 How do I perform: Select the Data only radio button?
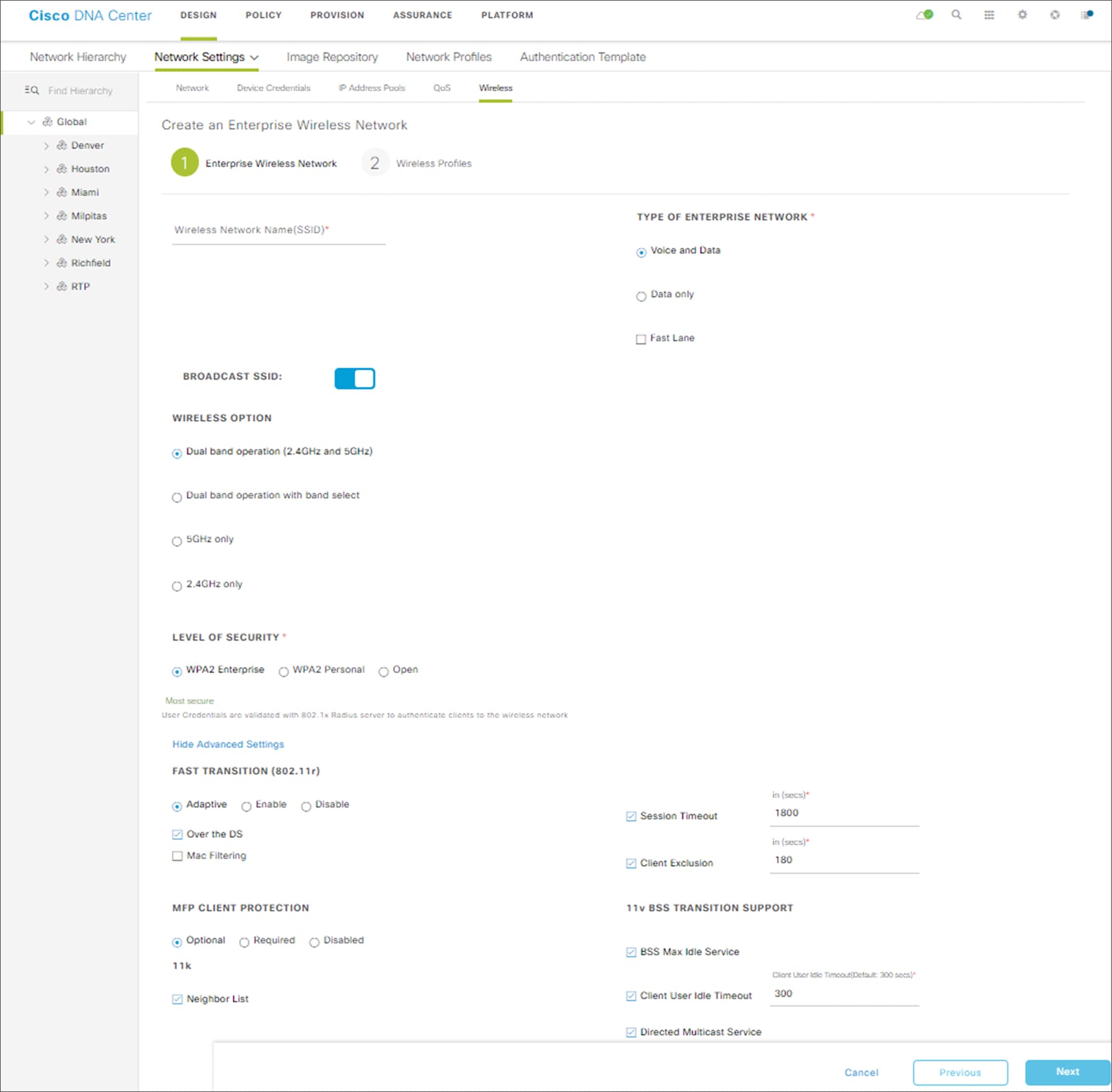coord(641,297)
